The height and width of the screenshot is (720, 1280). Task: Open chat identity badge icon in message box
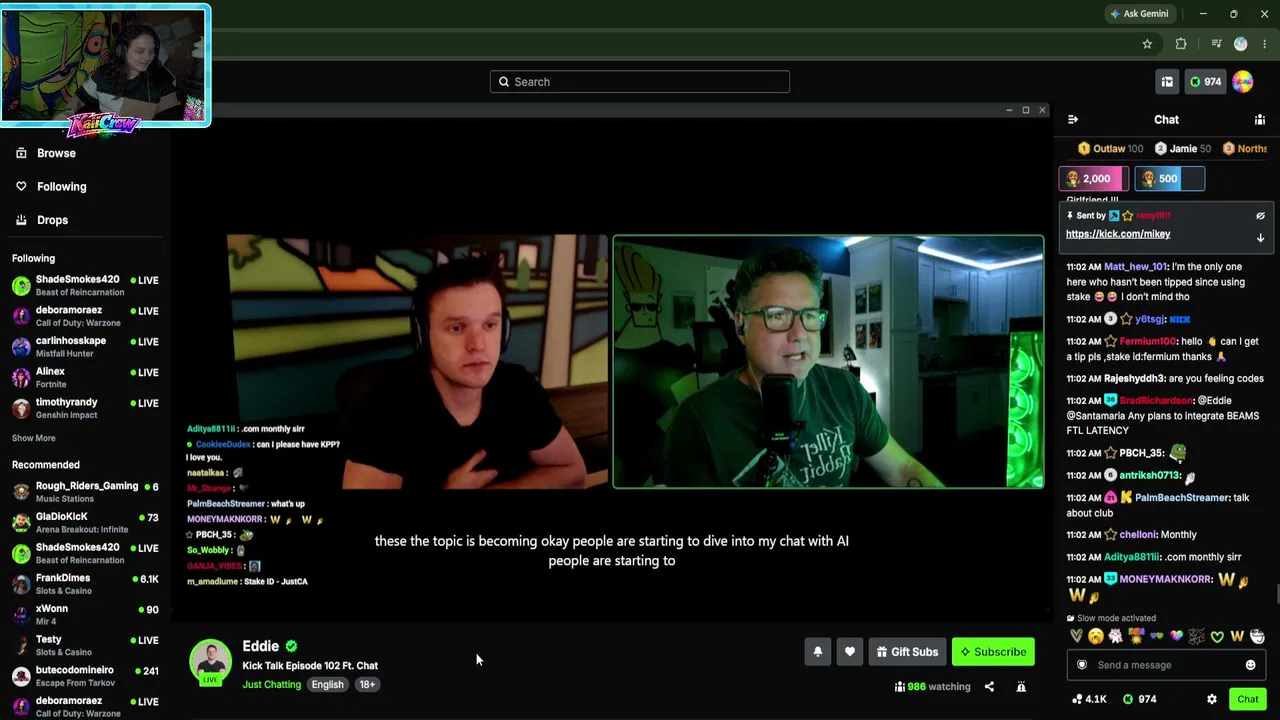(1081, 665)
